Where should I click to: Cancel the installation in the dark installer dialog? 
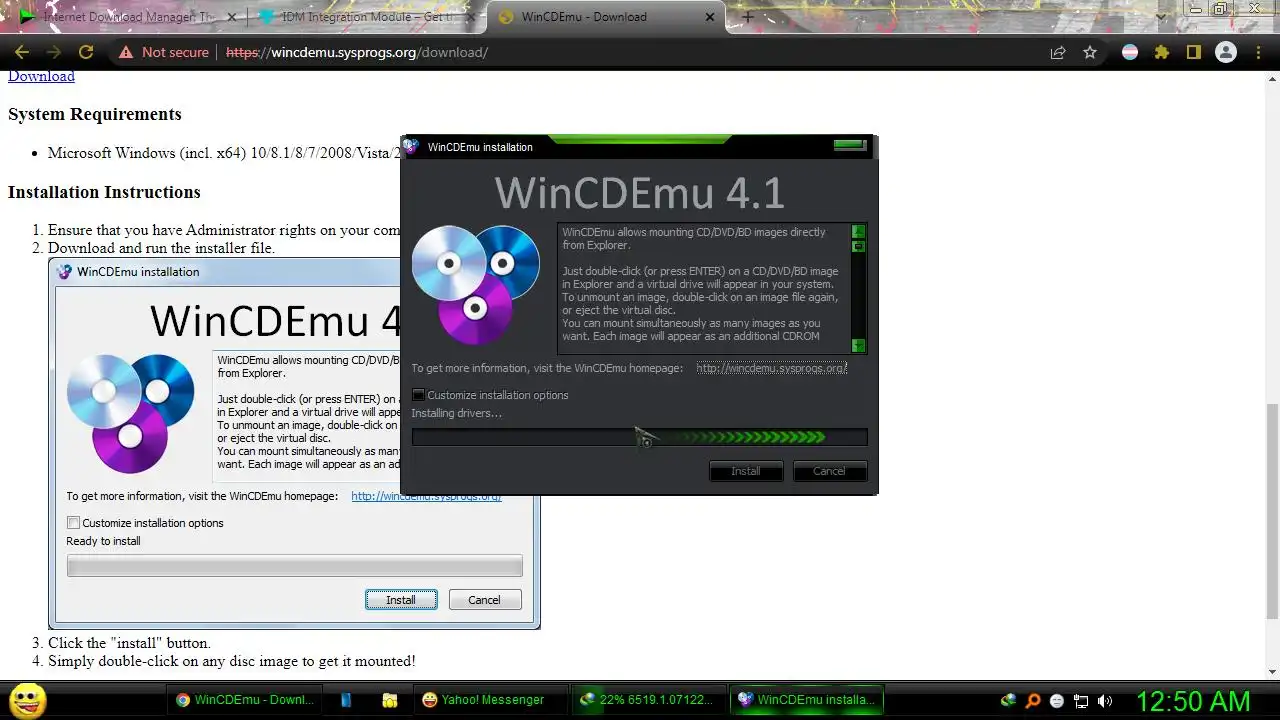pos(829,471)
